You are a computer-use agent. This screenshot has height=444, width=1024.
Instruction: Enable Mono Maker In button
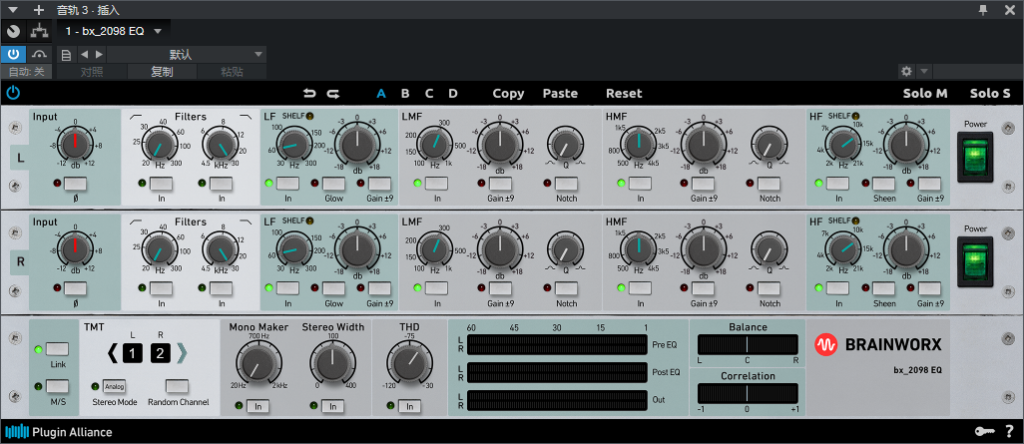click(259, 407)
